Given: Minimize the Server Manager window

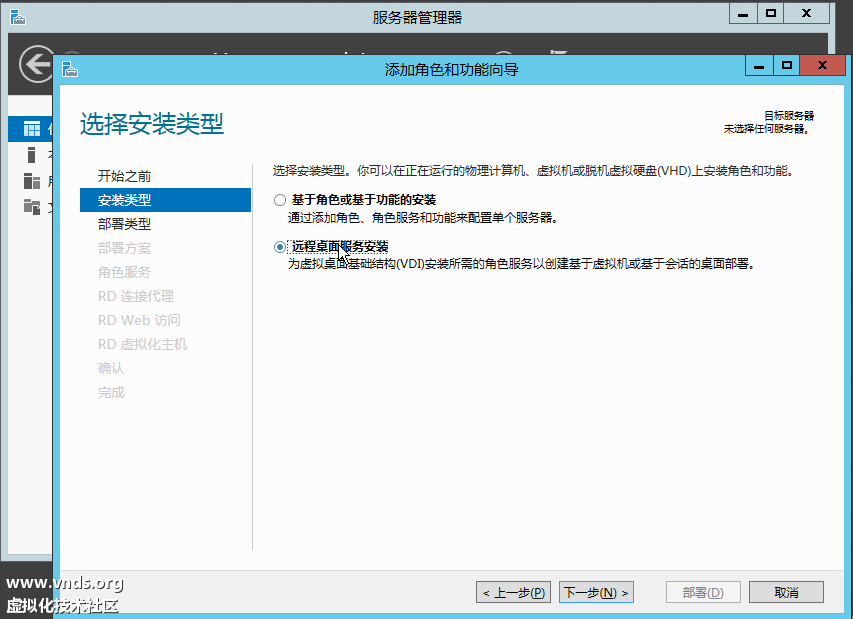Looking at the screenshot, I should [743, 14].
